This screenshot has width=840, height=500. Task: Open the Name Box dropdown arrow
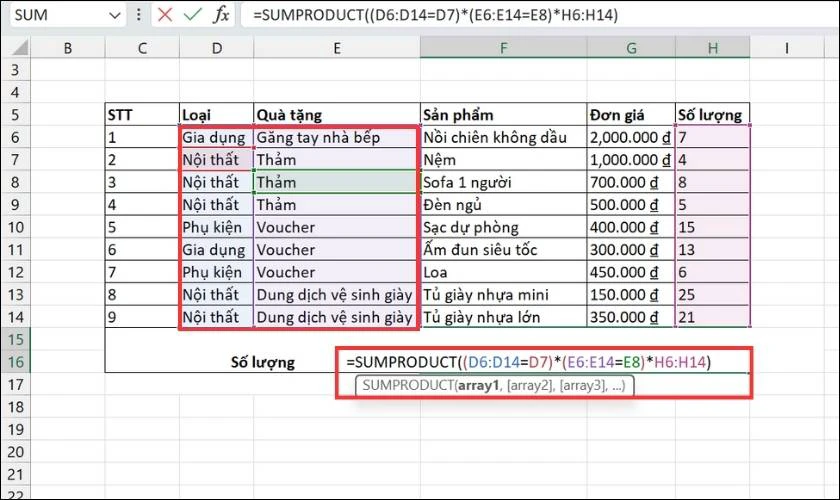[x=115, y=16]
